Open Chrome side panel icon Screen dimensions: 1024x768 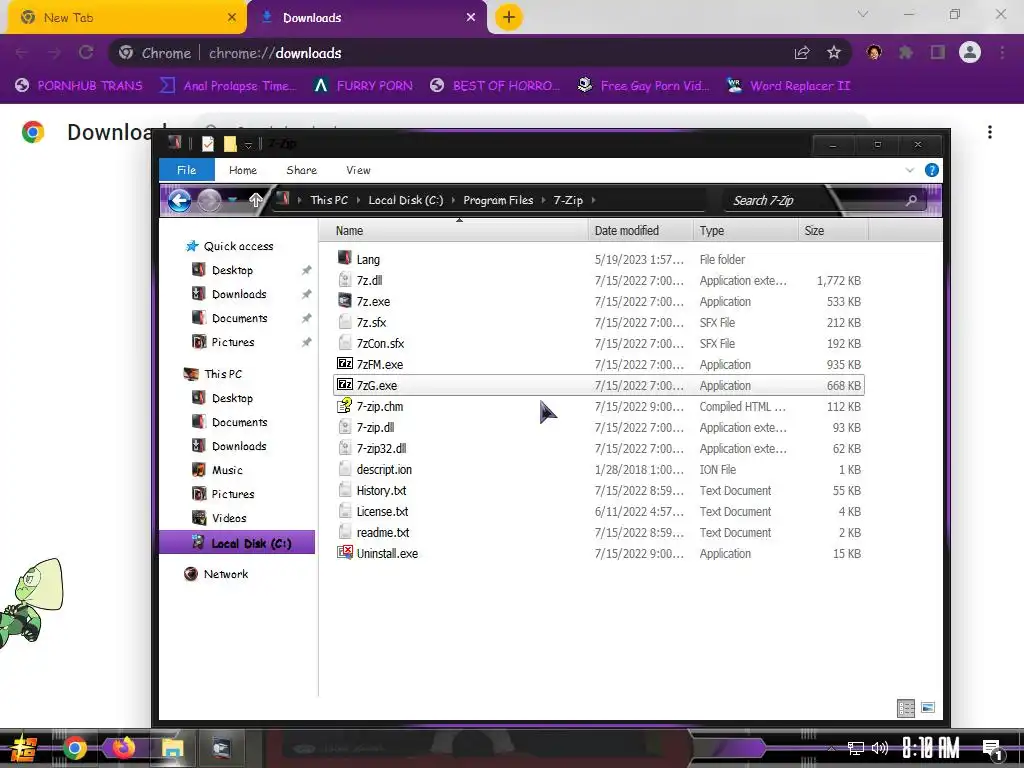pos(938,53)
